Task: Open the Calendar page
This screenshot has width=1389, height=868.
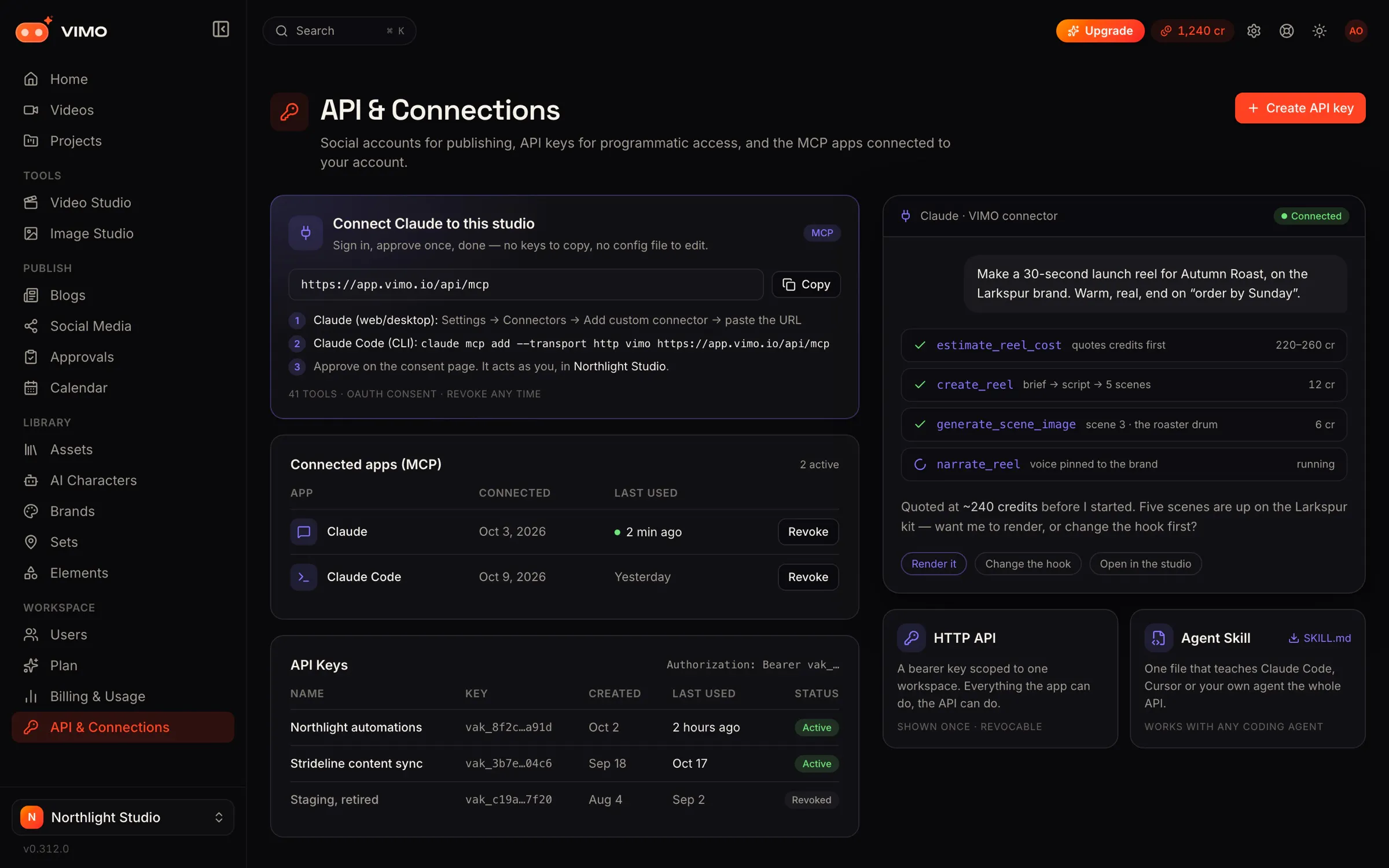Action: [x=123, y=388]
